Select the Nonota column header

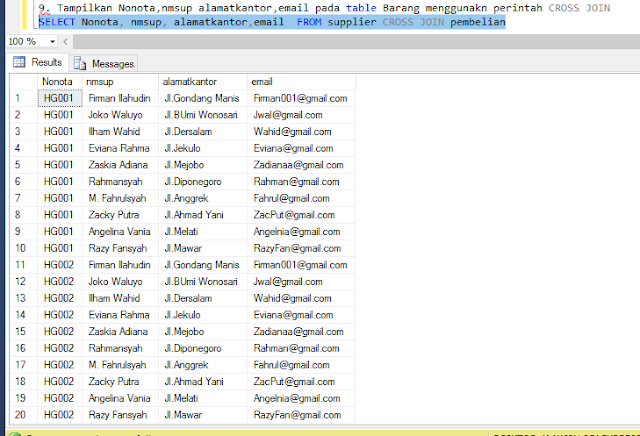[60, 82]
